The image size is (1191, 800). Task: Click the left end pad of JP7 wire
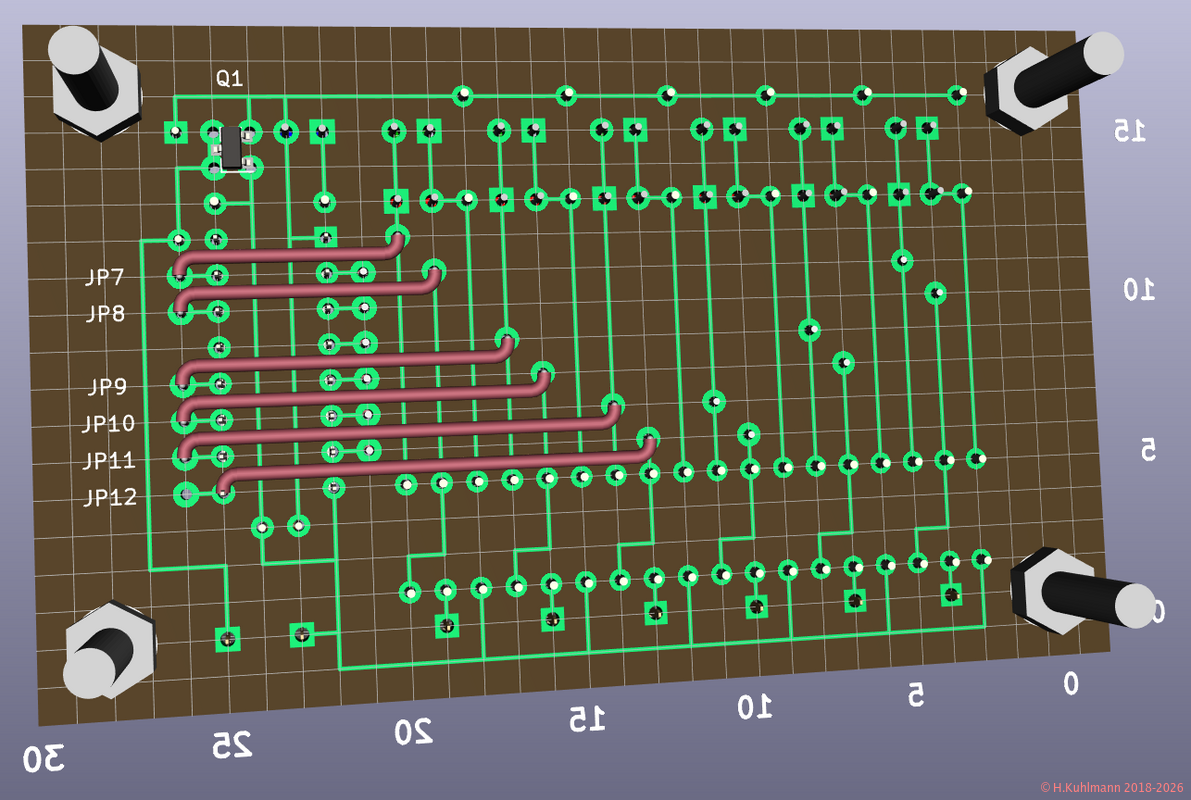point(180,270)
